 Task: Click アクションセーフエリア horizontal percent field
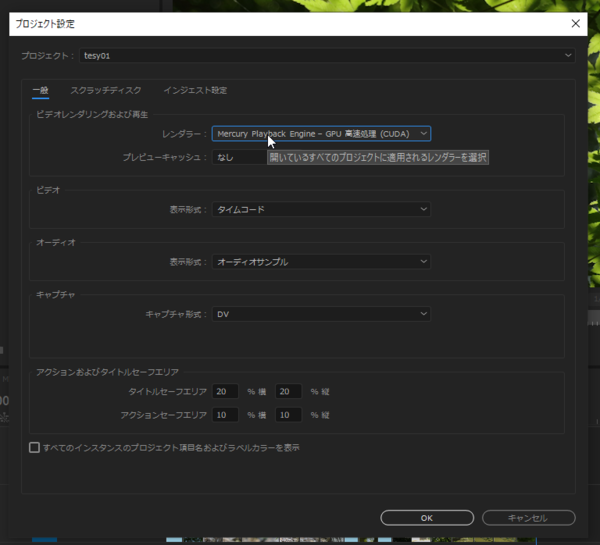pos(225,415)
